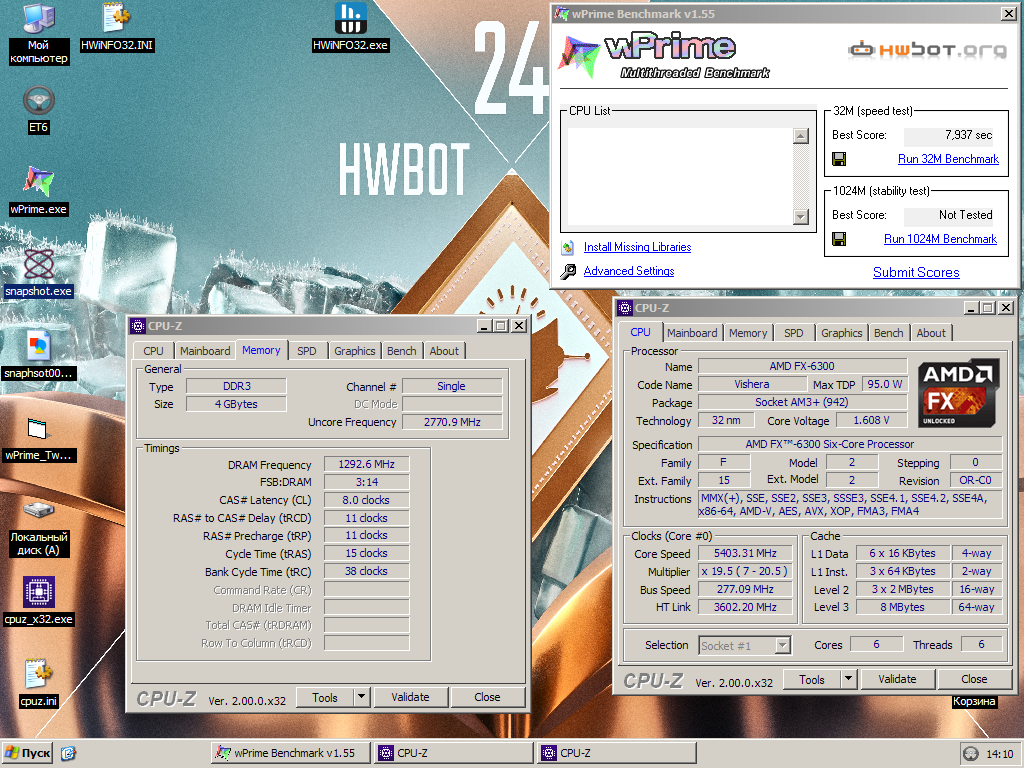Click the quick launch icon beside Start
The width and height of the screenshot is (1024, 768).
pyautogui.click(x=68, y=753)
